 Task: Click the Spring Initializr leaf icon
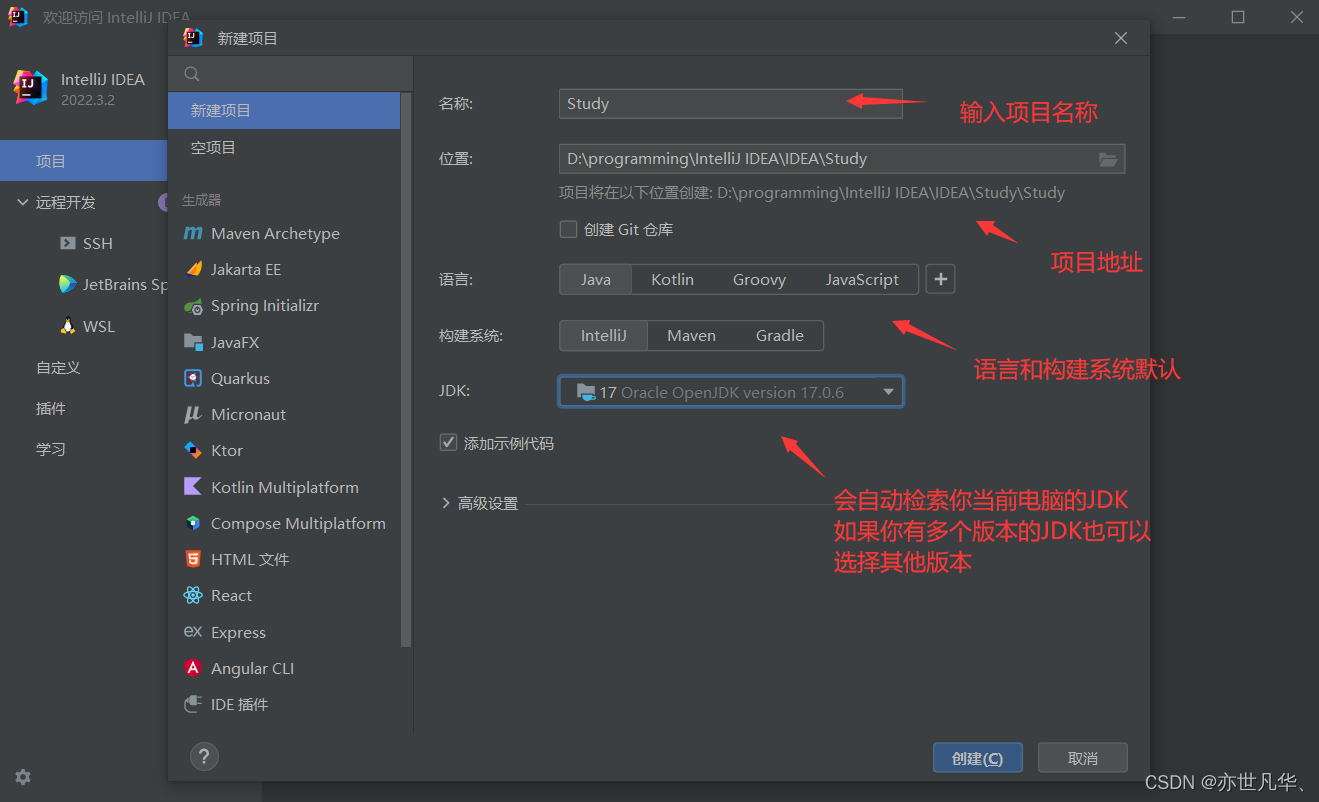click(193, 306)
